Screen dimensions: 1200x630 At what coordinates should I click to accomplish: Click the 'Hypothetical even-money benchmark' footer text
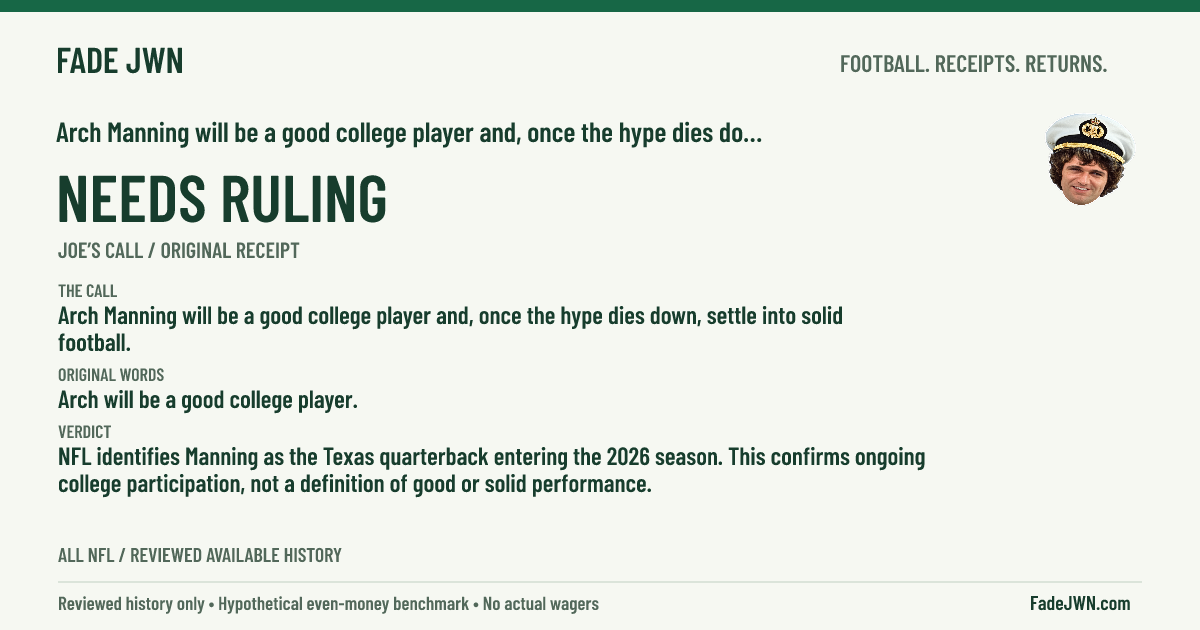point(343,604)
